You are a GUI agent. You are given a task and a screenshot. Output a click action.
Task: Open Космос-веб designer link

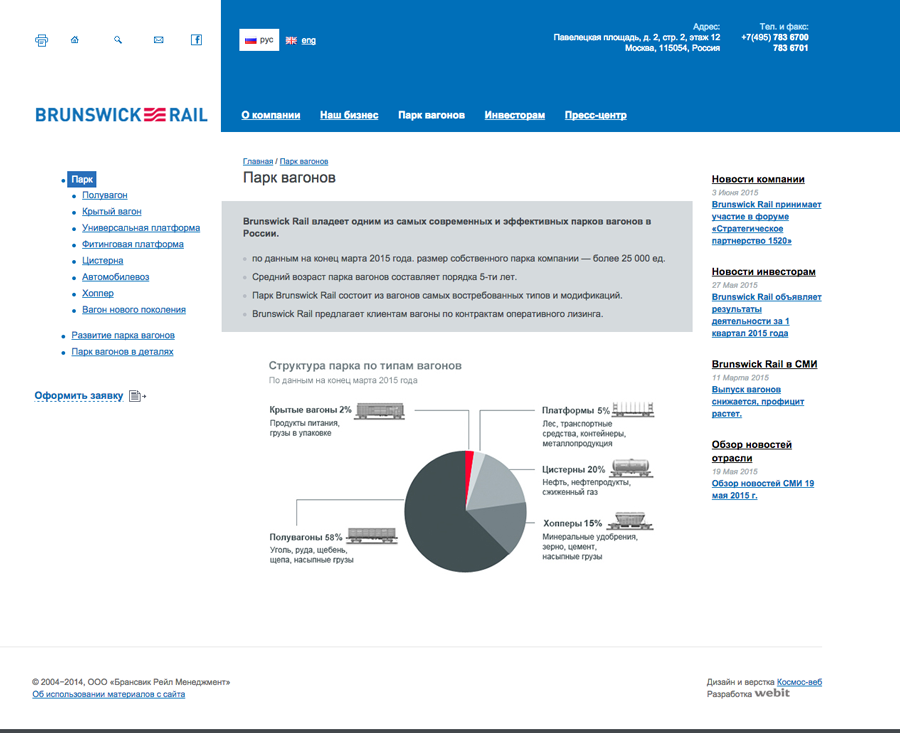coord(799,682)
